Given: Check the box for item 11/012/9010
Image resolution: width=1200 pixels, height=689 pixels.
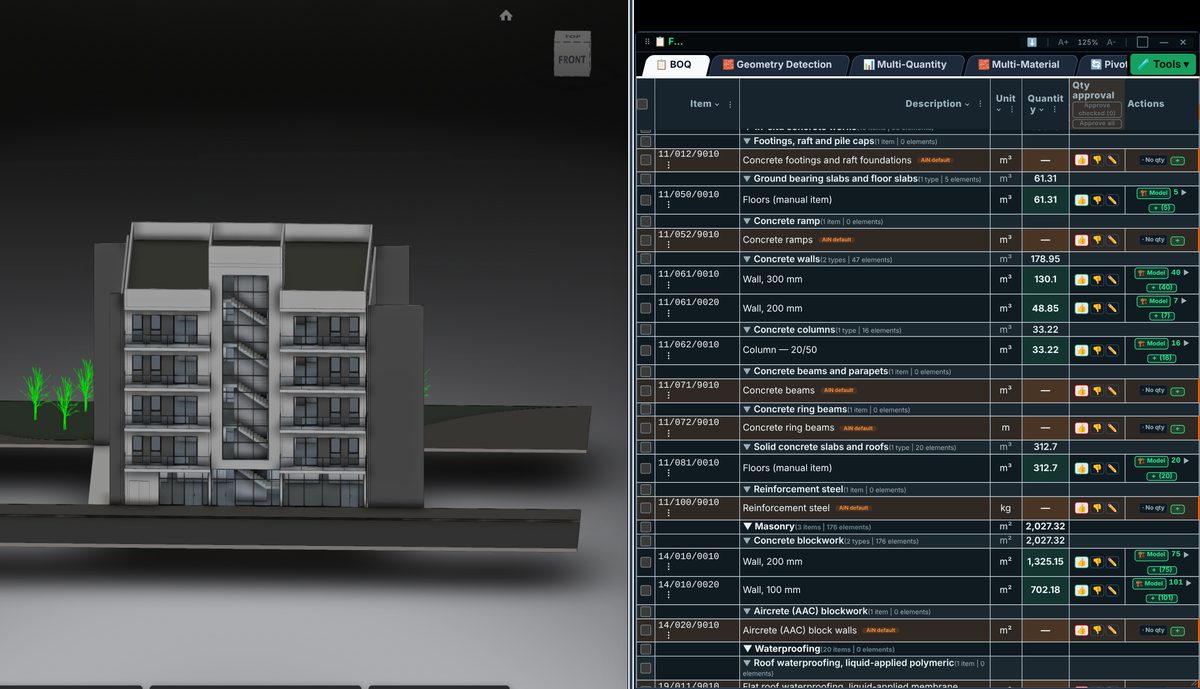Looking at the screenshot, I should 645,160.
